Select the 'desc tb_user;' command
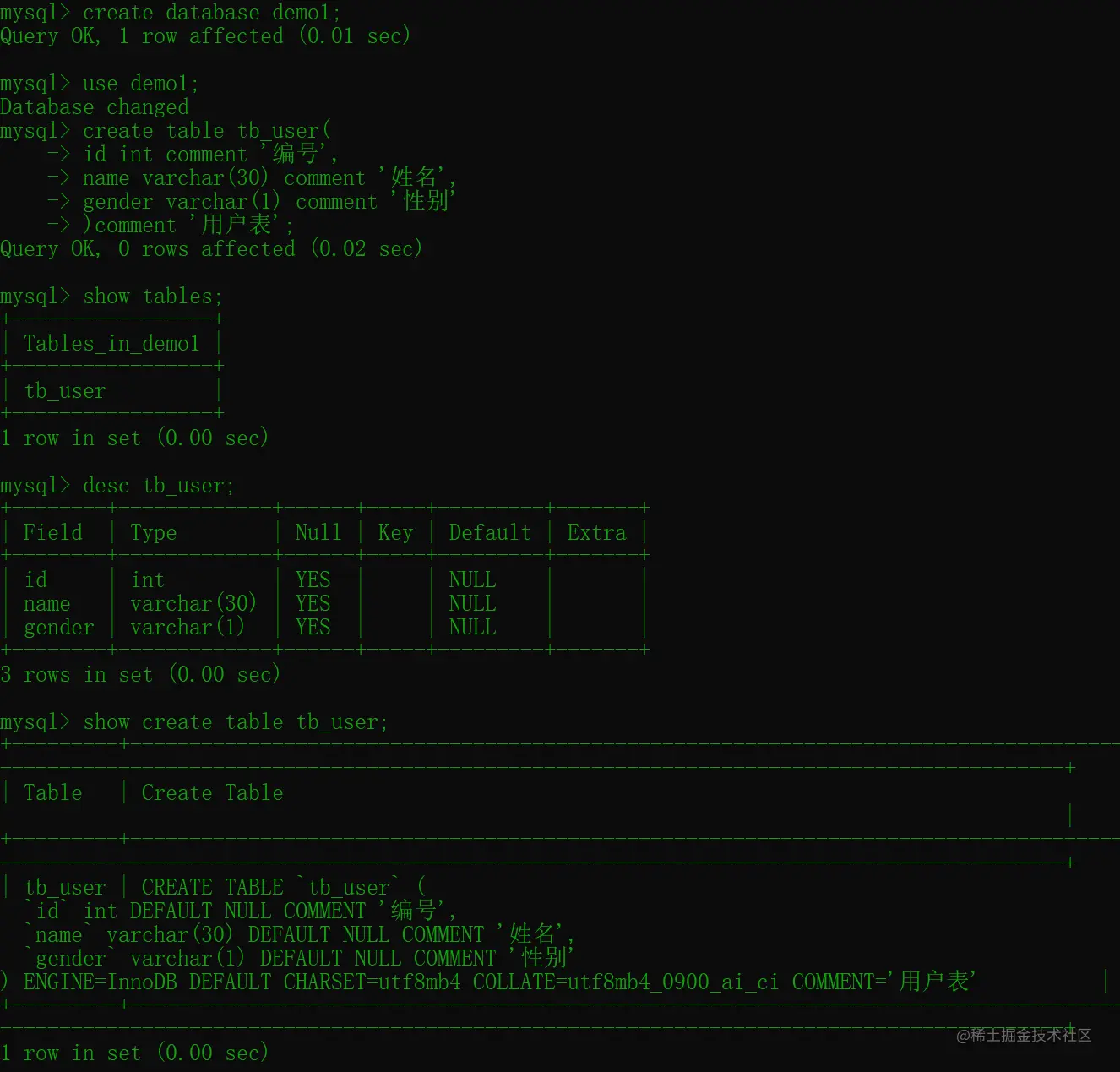 pos(158,486)
